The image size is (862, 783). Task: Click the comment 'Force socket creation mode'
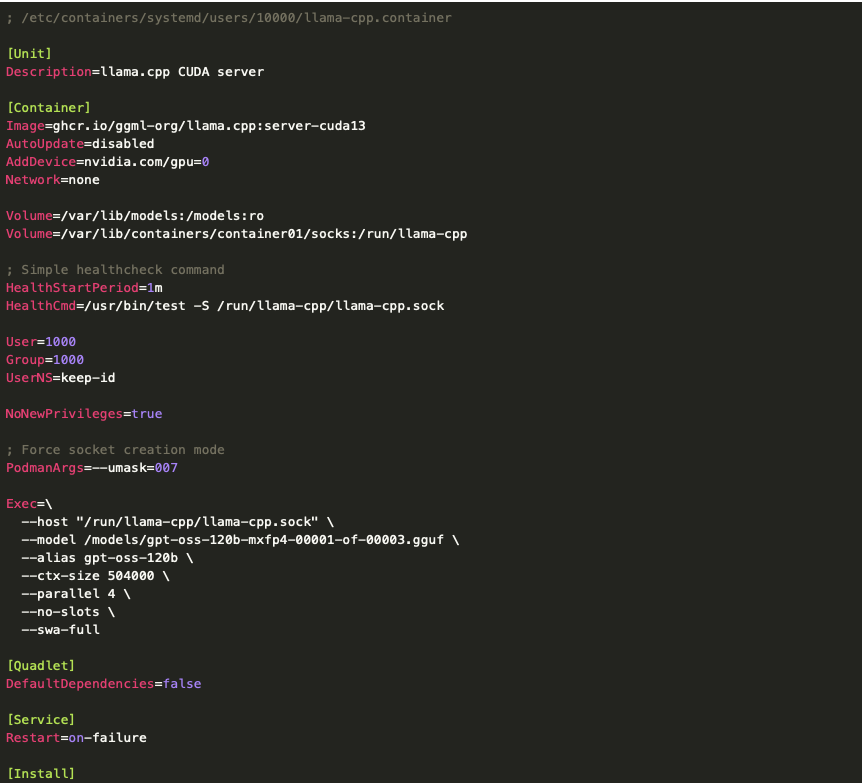123,450
